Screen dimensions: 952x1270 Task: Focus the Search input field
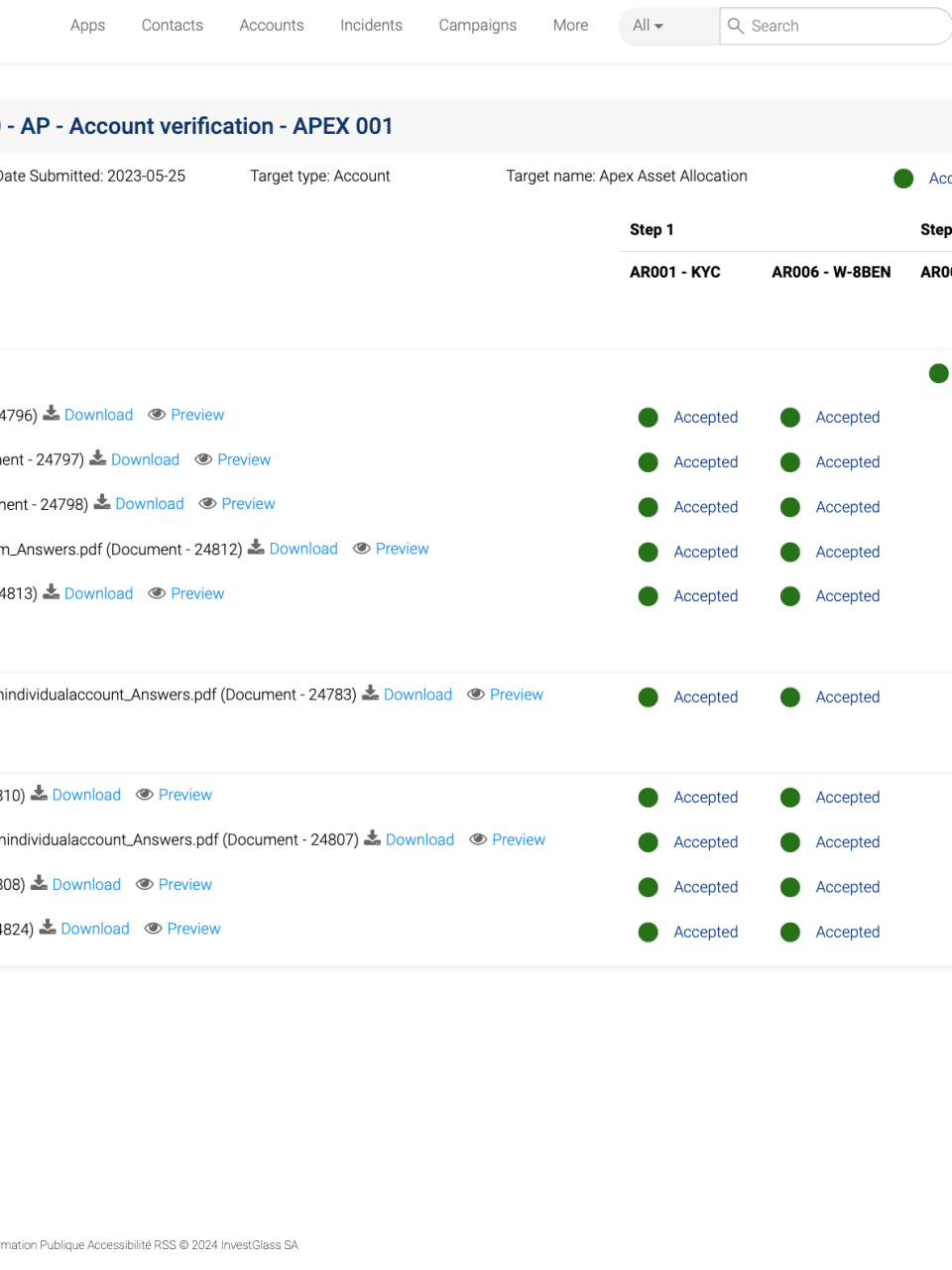click(843, 26)
